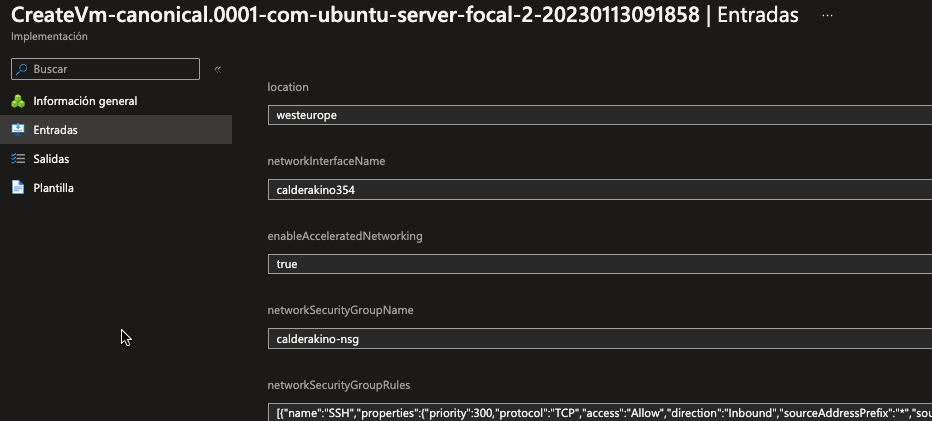The image size is (932, 421).
Task: Click the Entradas icon in sidebar
Action: [17, 130]
